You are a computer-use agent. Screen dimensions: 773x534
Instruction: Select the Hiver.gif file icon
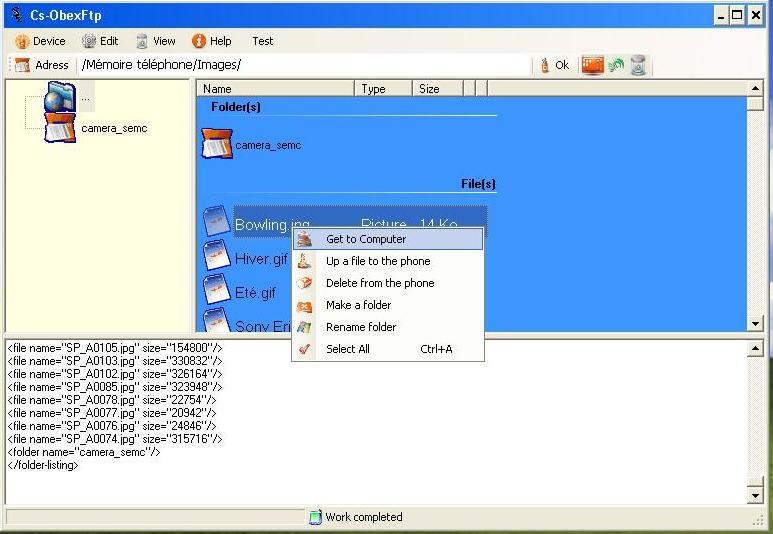[x=217, y=257]
